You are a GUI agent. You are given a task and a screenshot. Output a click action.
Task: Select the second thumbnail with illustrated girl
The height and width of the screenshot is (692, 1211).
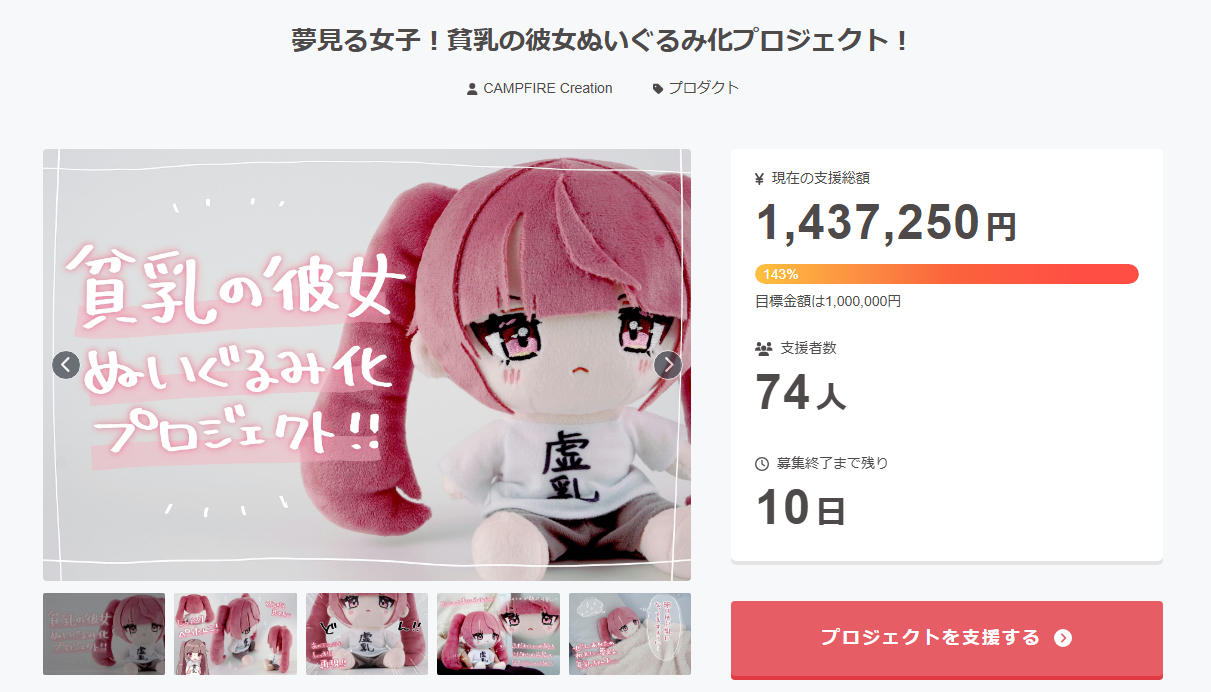[x=235, y=634]
